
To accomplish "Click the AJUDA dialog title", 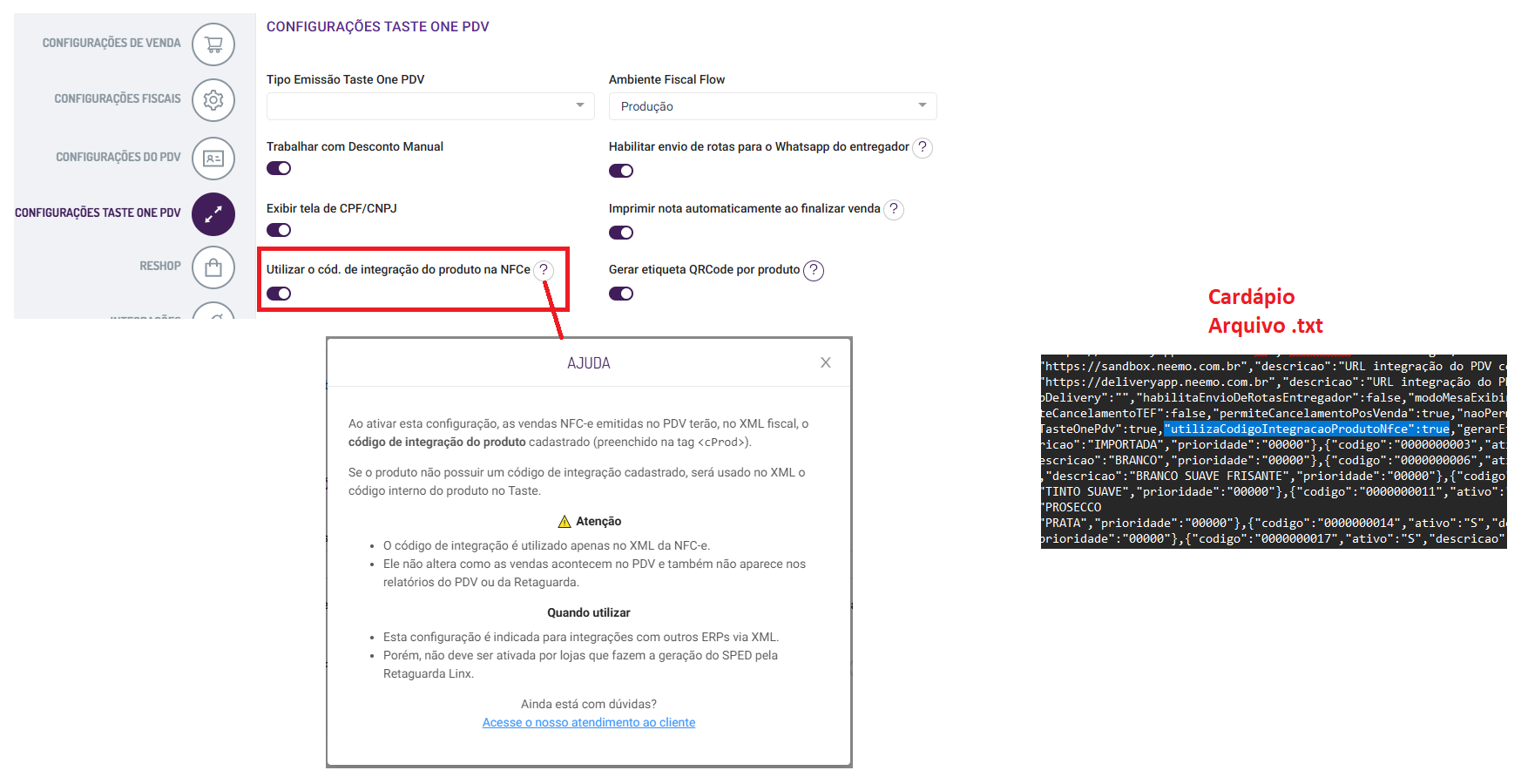I will (x=589, y=363).
